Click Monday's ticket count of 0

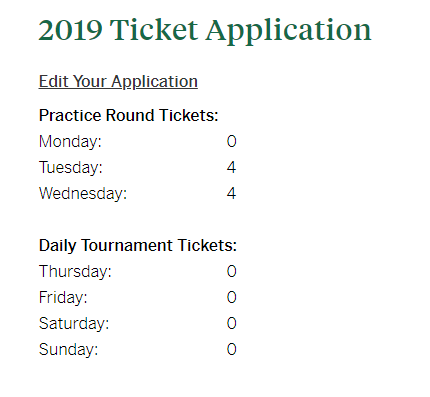coord(232,141)
